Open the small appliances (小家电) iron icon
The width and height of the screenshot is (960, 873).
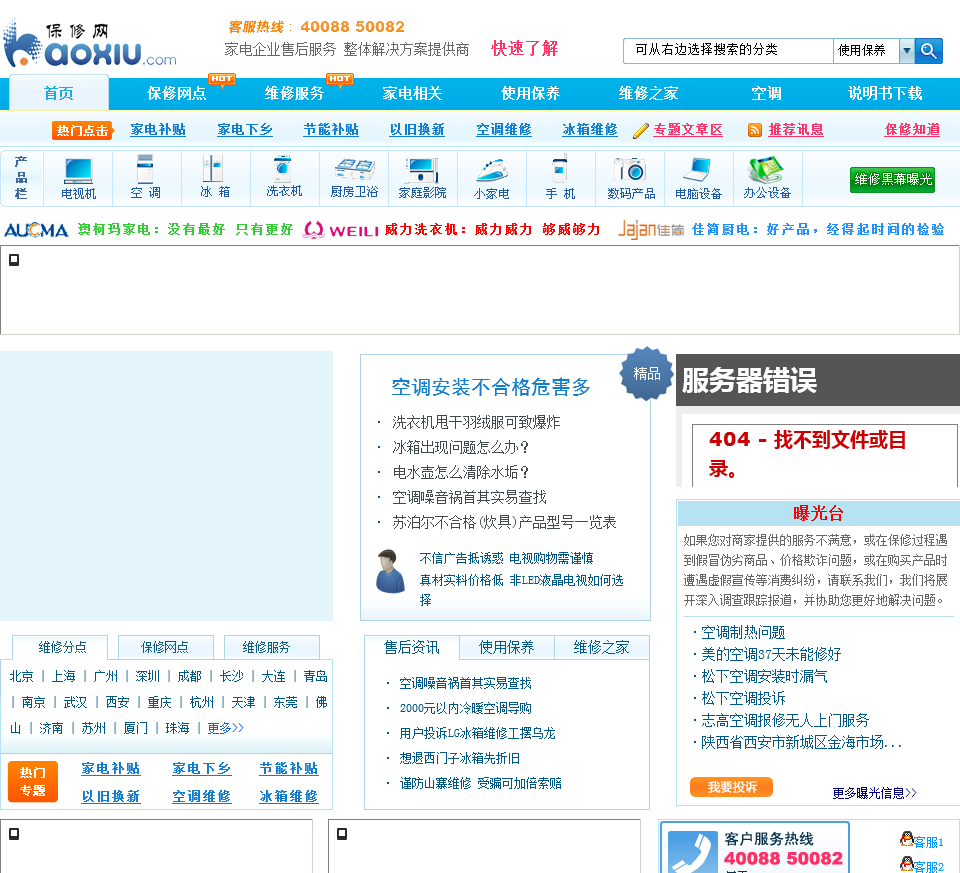click(x=491, y=169)
